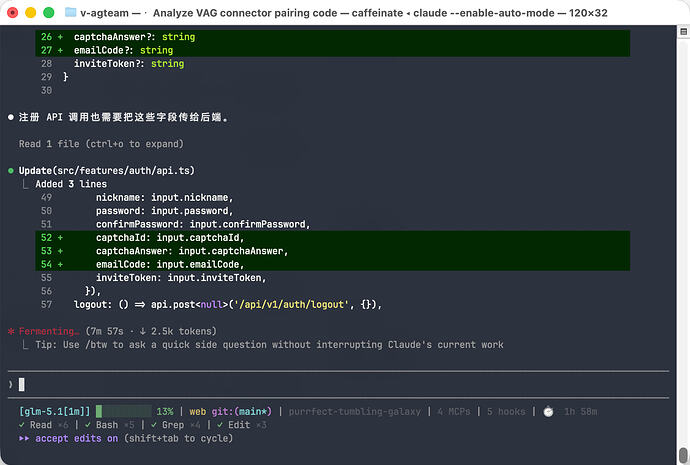This screenshot has height=465, width=690.
Task: Click Read ×6 tool counter
Action: (x=49, y=425)
